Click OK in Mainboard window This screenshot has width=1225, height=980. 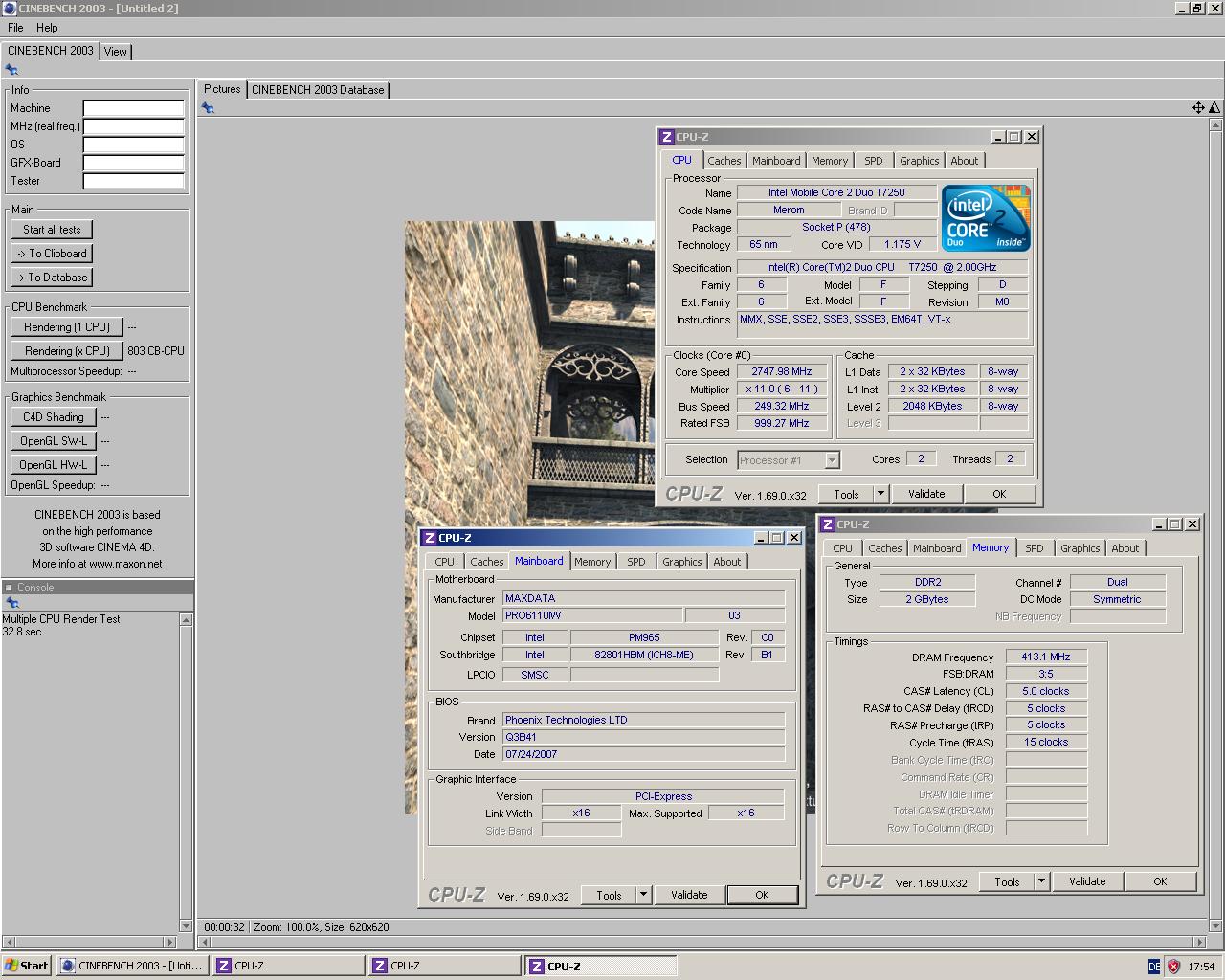click(x=762, y=895)
